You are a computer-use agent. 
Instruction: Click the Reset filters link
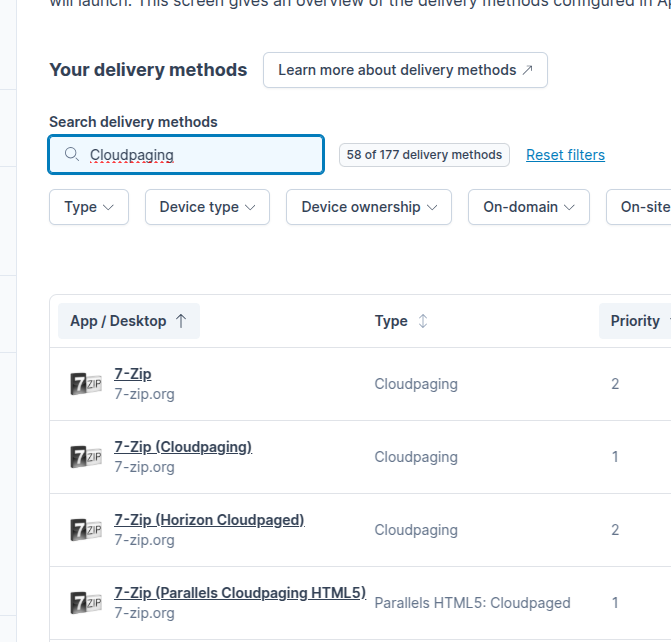[x=565, y=155]
